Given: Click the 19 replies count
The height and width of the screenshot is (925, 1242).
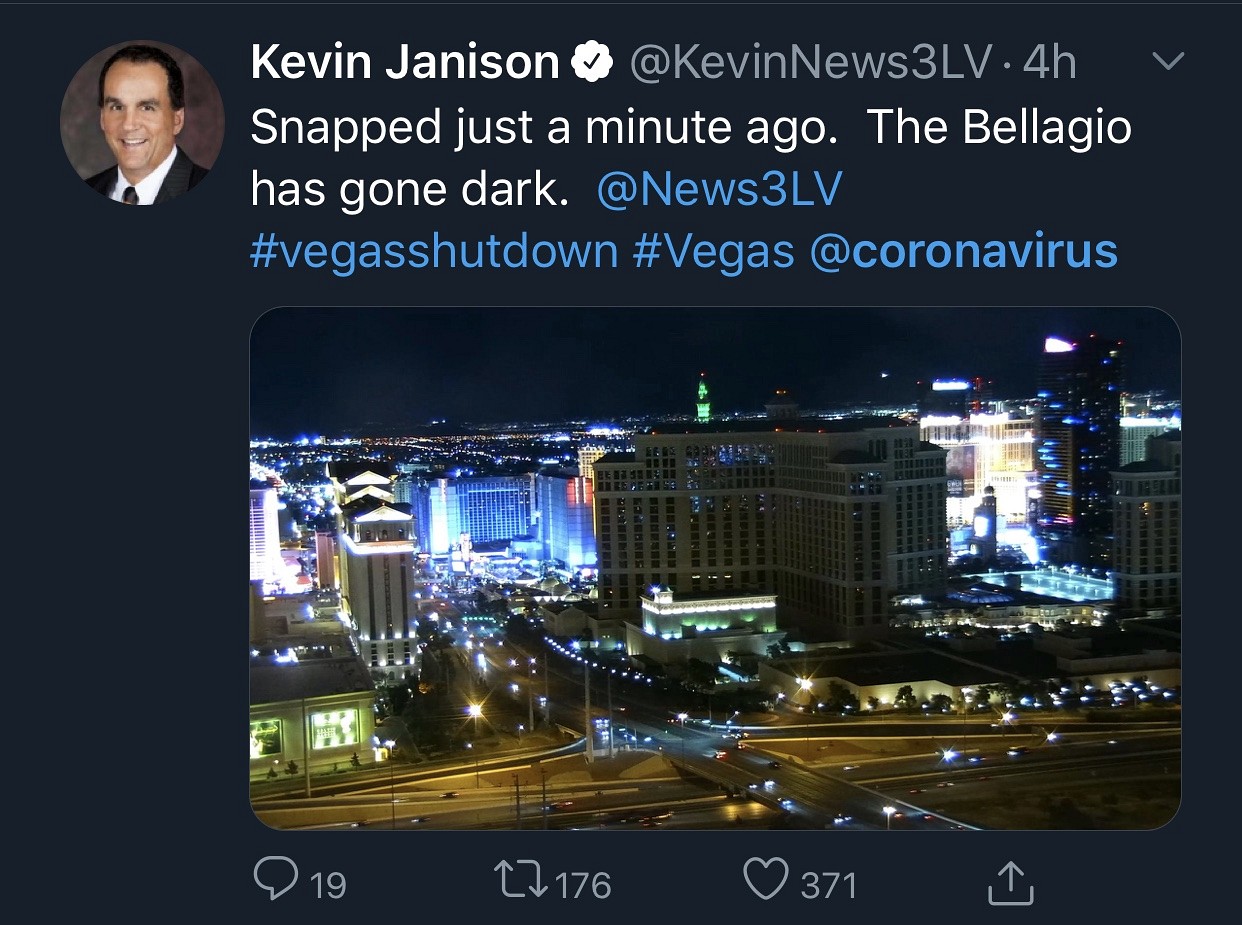Looking at the screenshot, I should click(328, 885).
